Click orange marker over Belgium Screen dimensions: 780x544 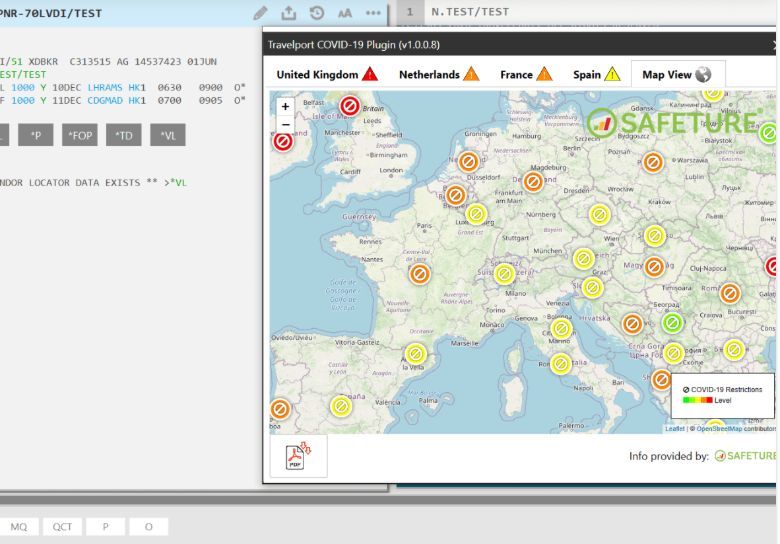coord(455,195)
